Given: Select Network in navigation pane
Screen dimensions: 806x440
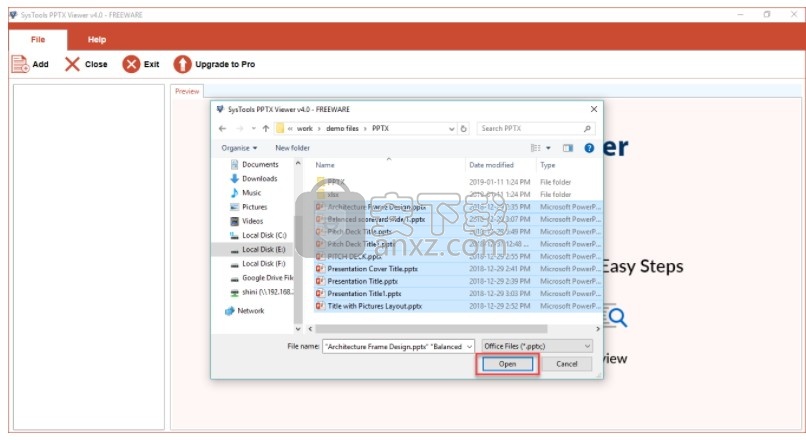Looking at the screenshot, I should coord(250,311).
